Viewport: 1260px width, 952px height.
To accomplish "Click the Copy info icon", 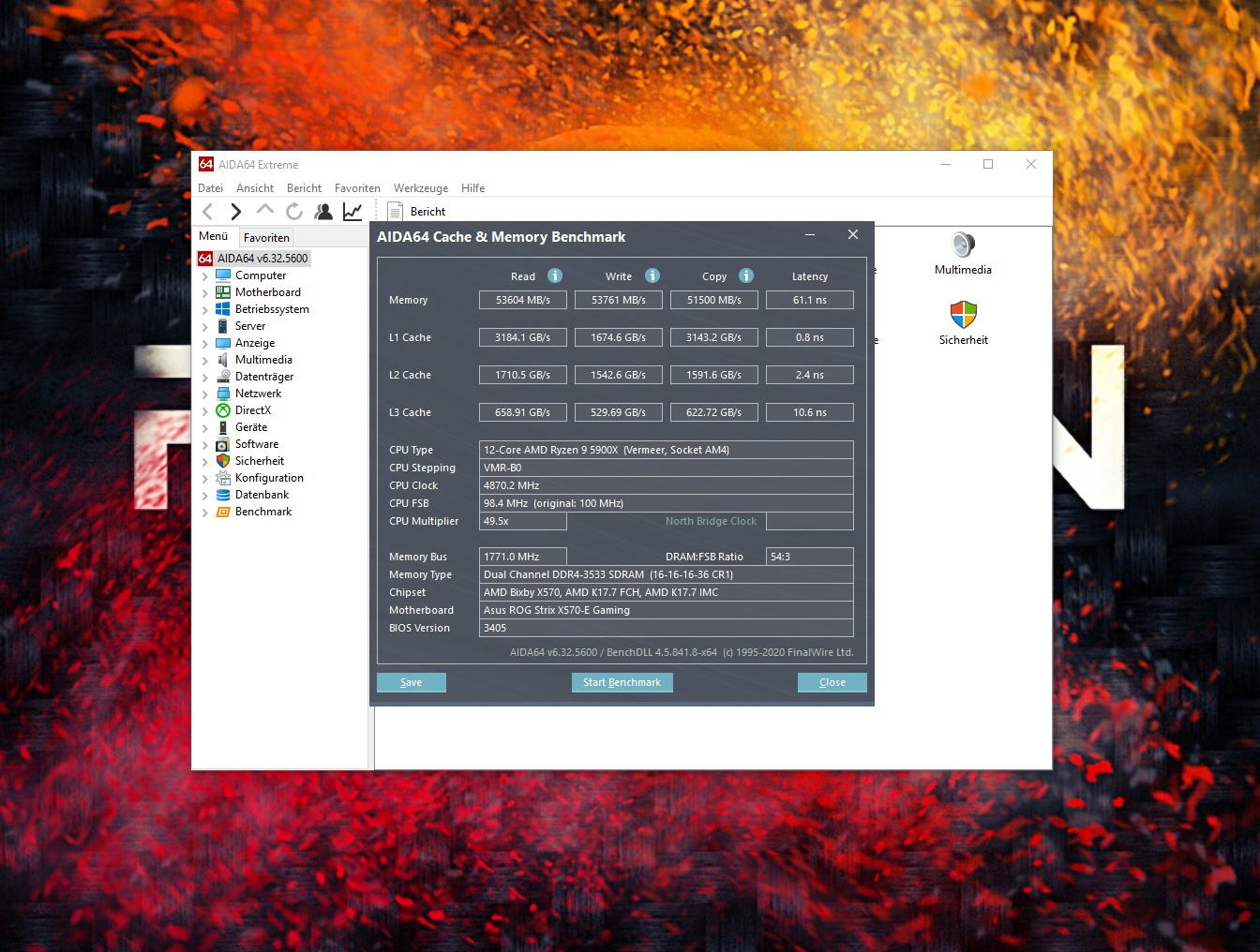I will tap(746, 275).
